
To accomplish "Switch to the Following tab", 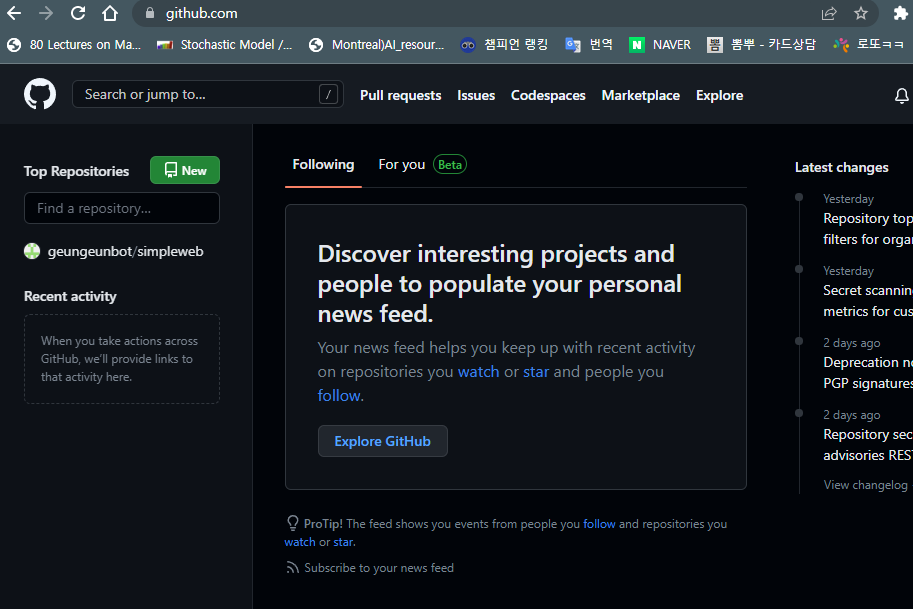I will 323,165.
